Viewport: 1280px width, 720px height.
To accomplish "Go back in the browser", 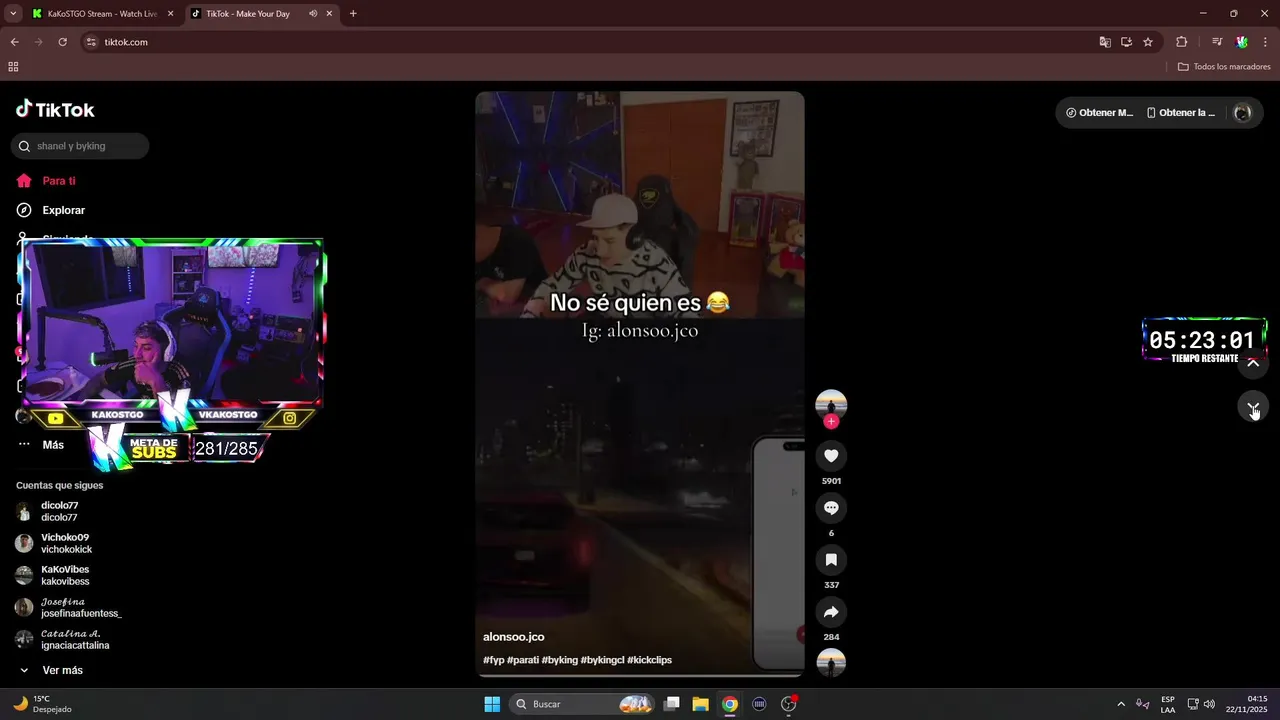I will coord(14,42).
